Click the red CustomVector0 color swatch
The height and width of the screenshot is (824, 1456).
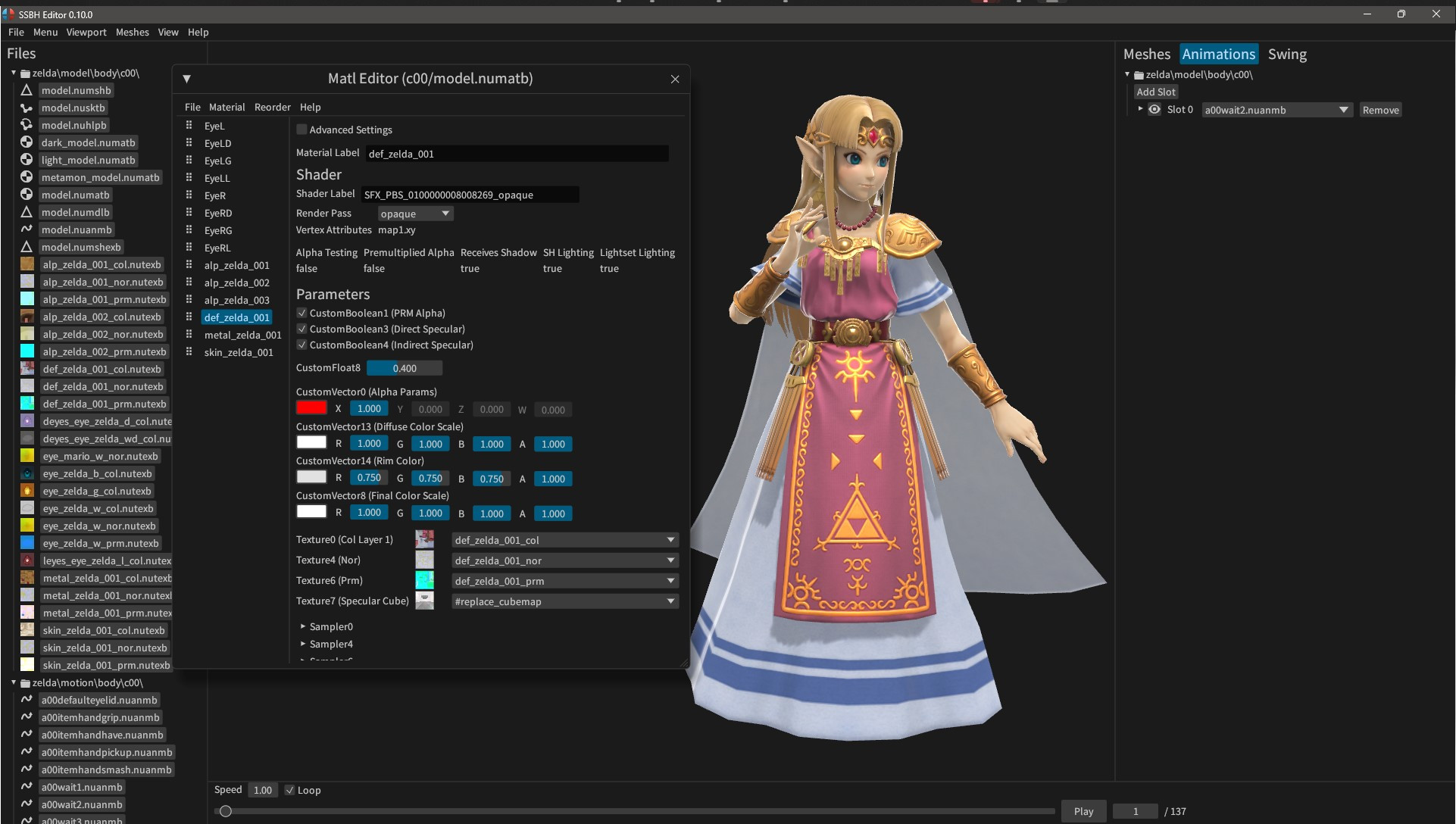pos(311,408)
